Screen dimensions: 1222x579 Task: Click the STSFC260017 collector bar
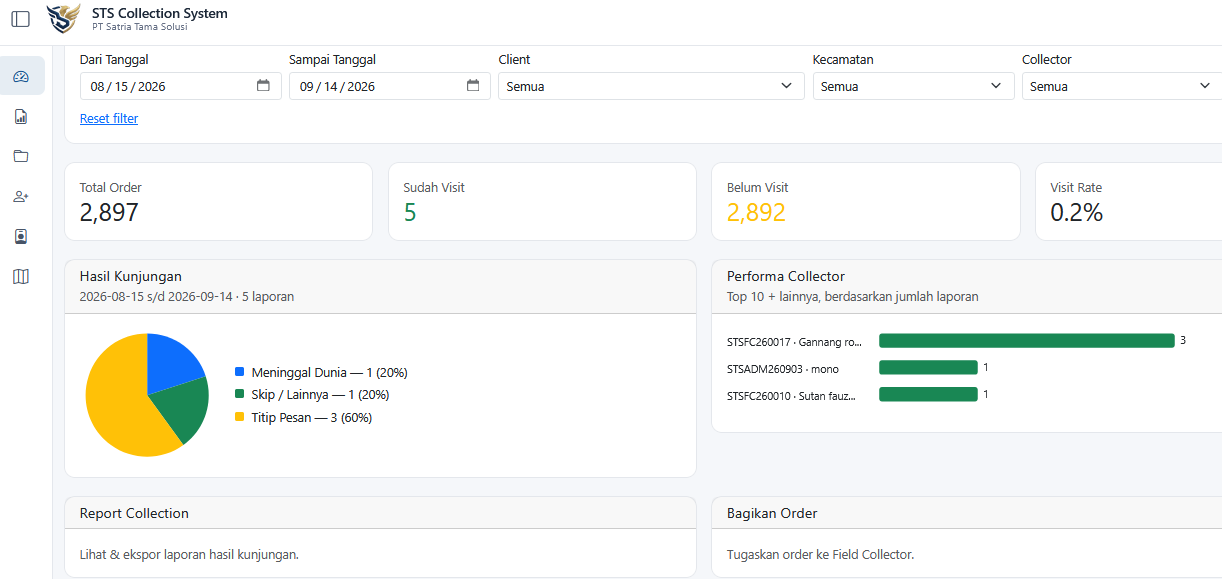1026,341
